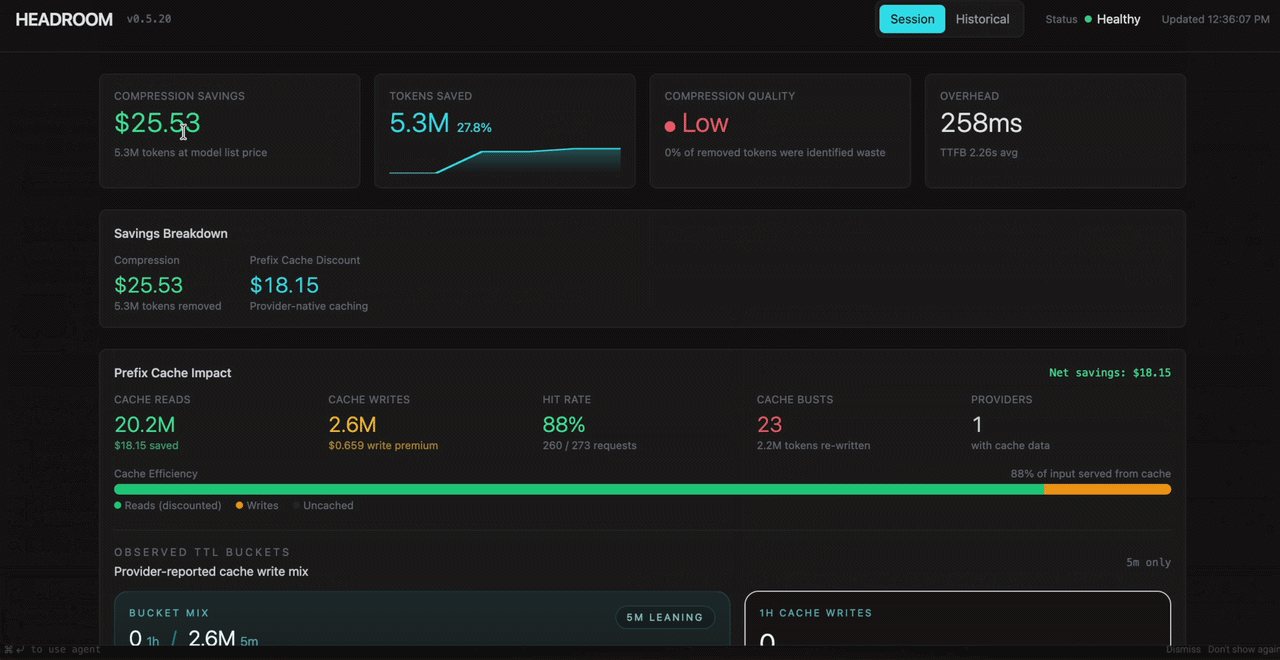The width and height of the screenshot is (1280, 660).
Task: Click the Providers count 1
Action: point(977,425)
